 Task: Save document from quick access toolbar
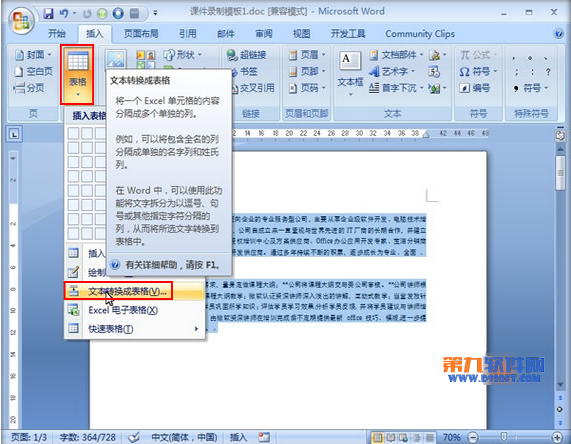click(x=48, y=13)
